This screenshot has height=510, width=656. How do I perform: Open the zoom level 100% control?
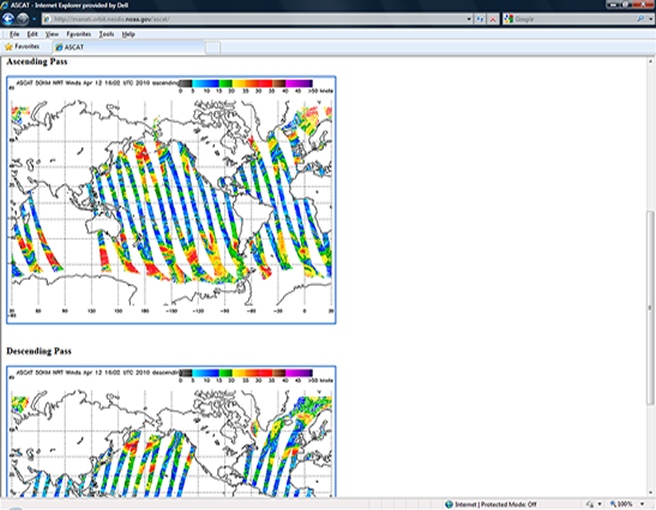click(x=621, y=504)
